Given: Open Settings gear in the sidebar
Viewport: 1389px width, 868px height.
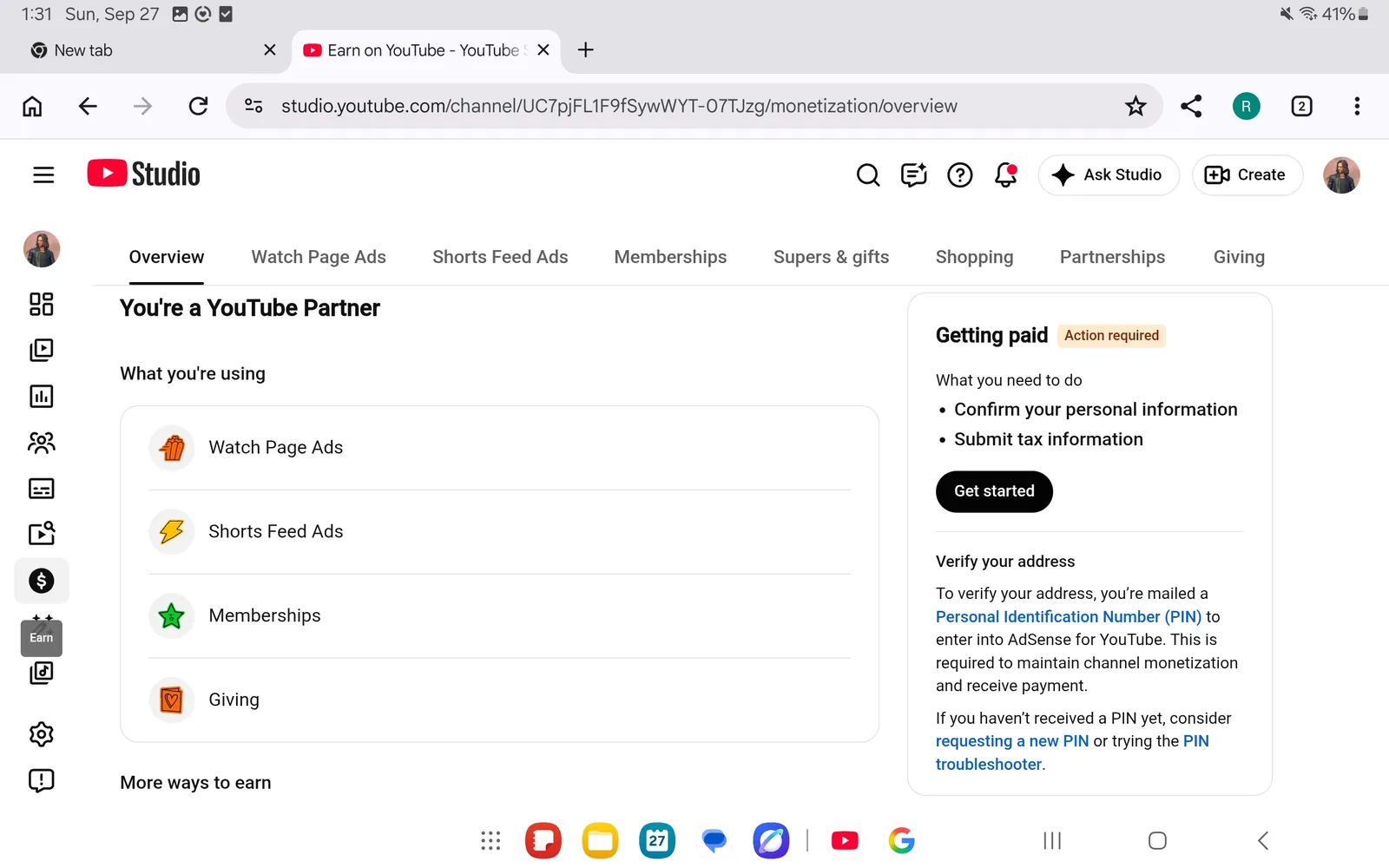Looking at the screenshot, I should pyautogui.click(x=42, y=734).
